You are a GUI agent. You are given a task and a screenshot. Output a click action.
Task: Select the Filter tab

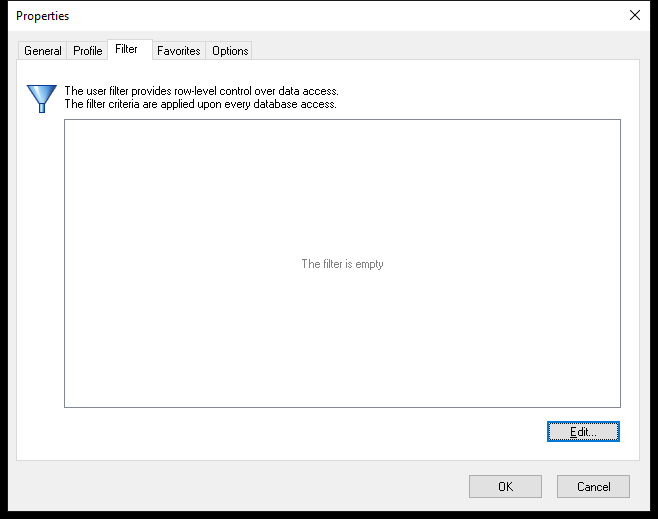coord(130,50)
